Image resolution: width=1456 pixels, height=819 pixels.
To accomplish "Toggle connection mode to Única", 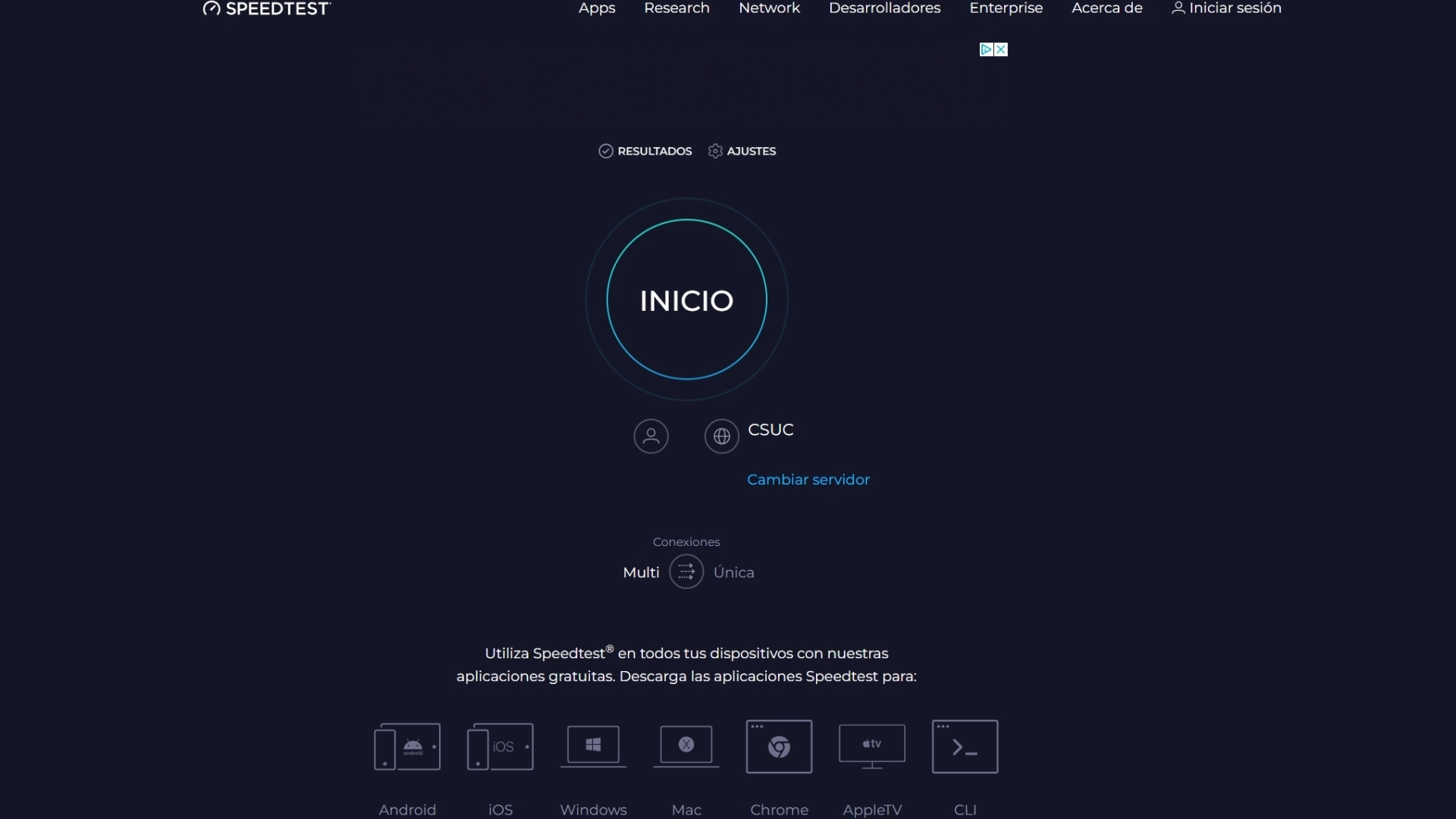I will (x=733, y=572).
